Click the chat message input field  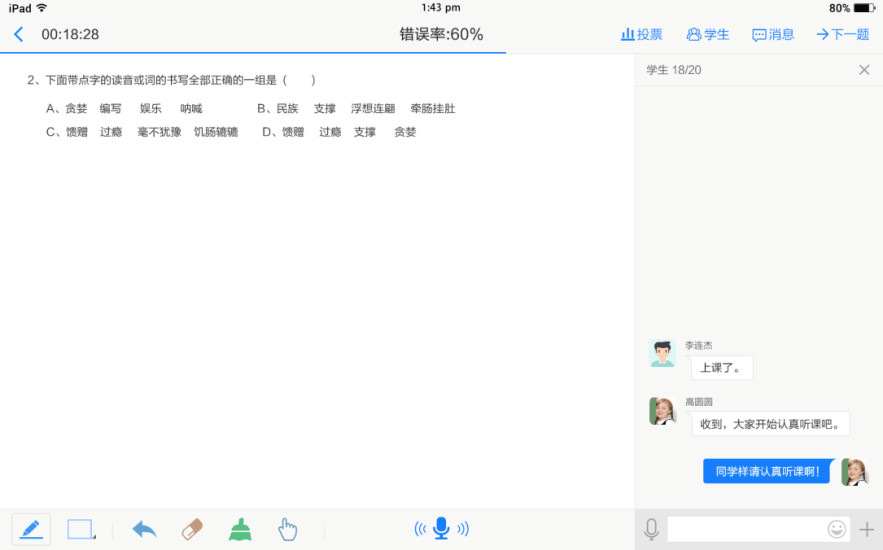746,529
